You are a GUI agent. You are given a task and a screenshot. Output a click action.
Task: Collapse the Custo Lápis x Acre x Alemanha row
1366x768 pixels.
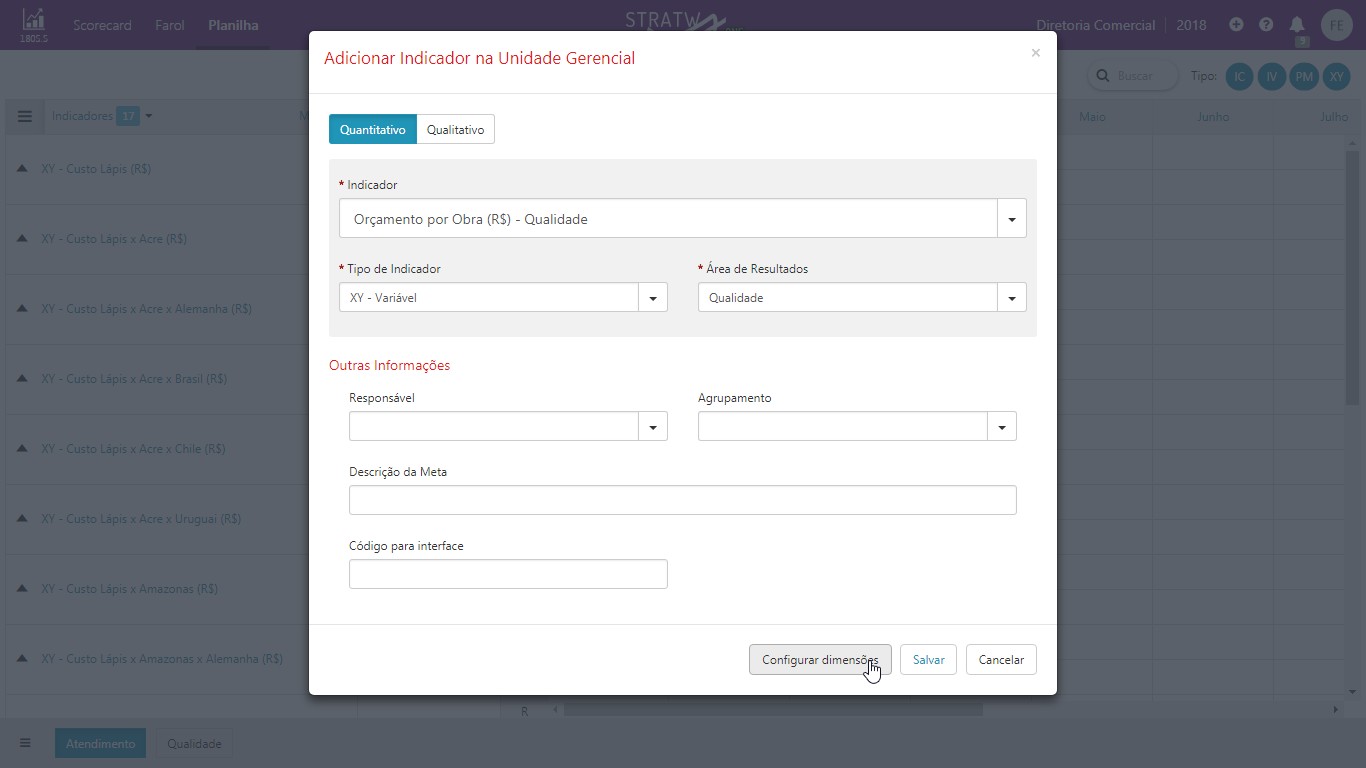(22, 309)
